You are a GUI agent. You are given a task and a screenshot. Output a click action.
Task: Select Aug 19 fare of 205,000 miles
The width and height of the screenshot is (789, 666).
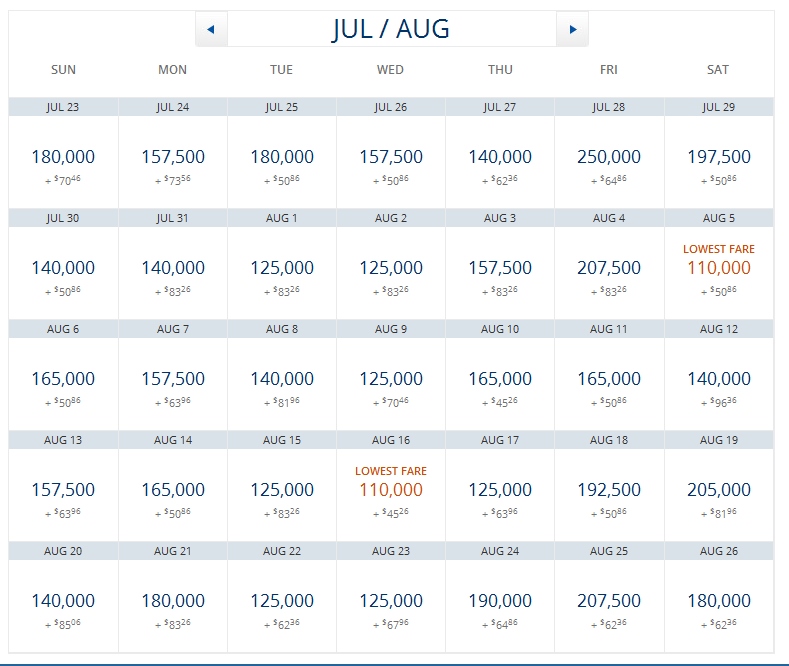[x=718, y=490]
